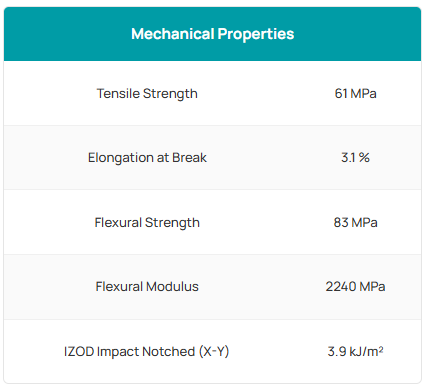Click the word Tensile in first row

(x=118, y=93)
